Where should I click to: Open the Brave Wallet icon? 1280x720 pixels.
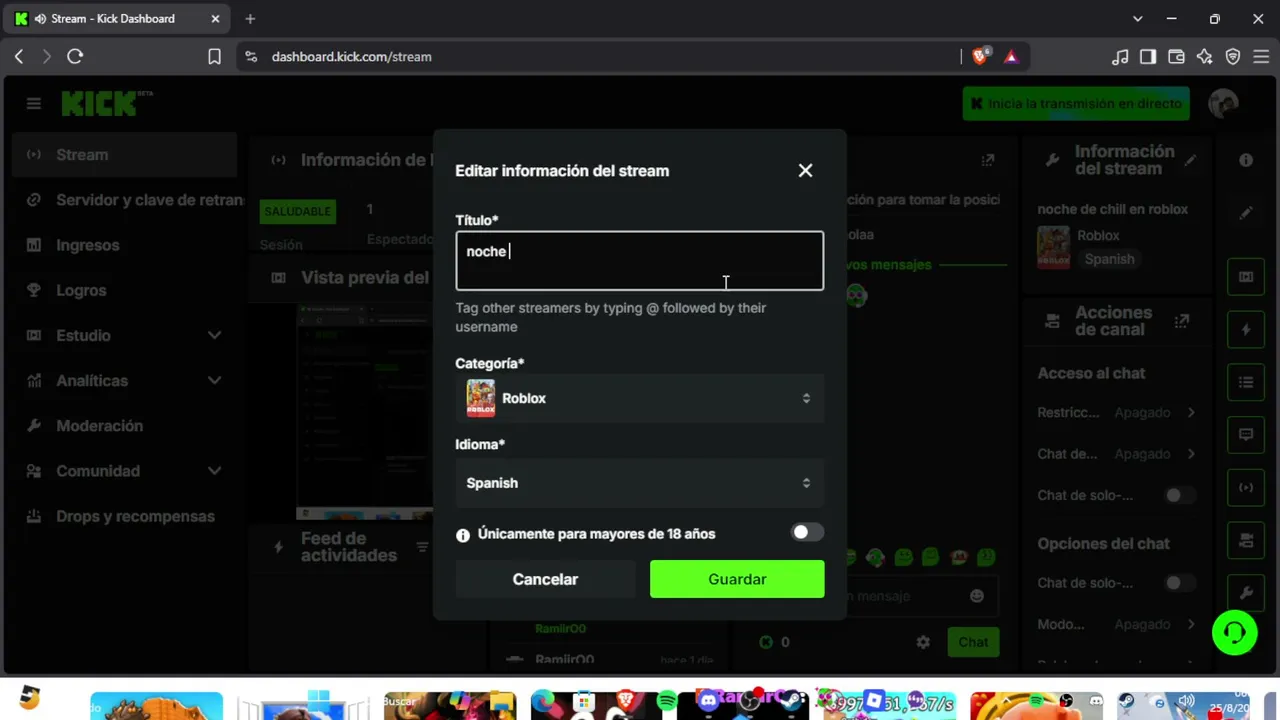[x=1176, y=57]
